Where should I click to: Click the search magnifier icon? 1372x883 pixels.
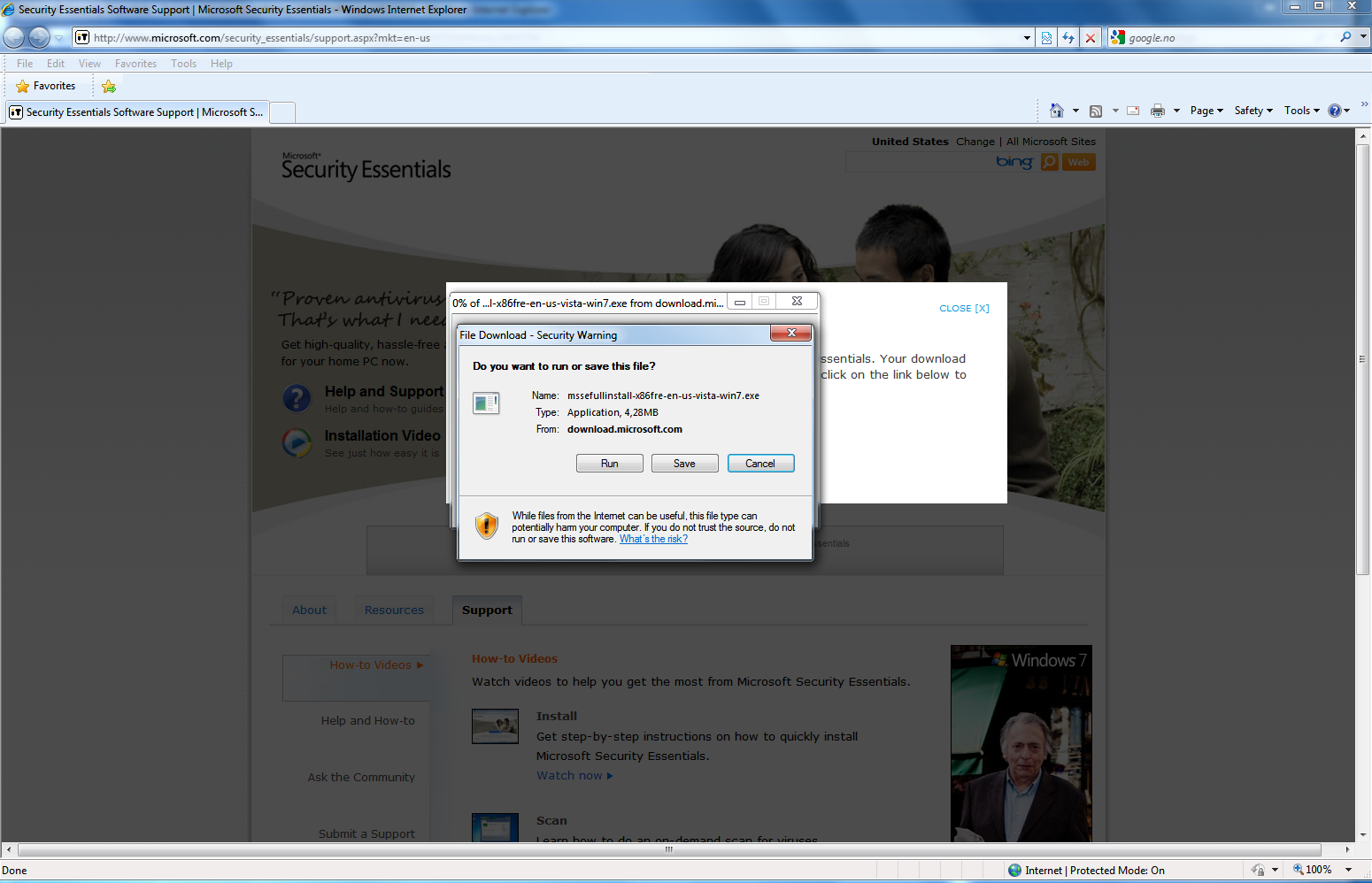[1345, 37]
